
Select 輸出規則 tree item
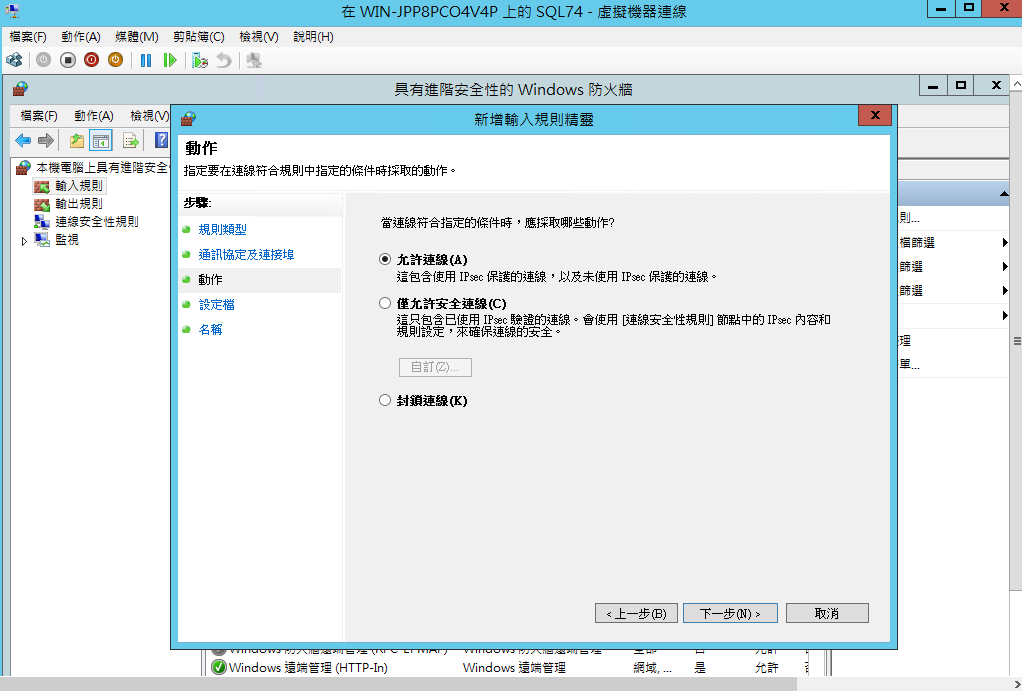79,204
